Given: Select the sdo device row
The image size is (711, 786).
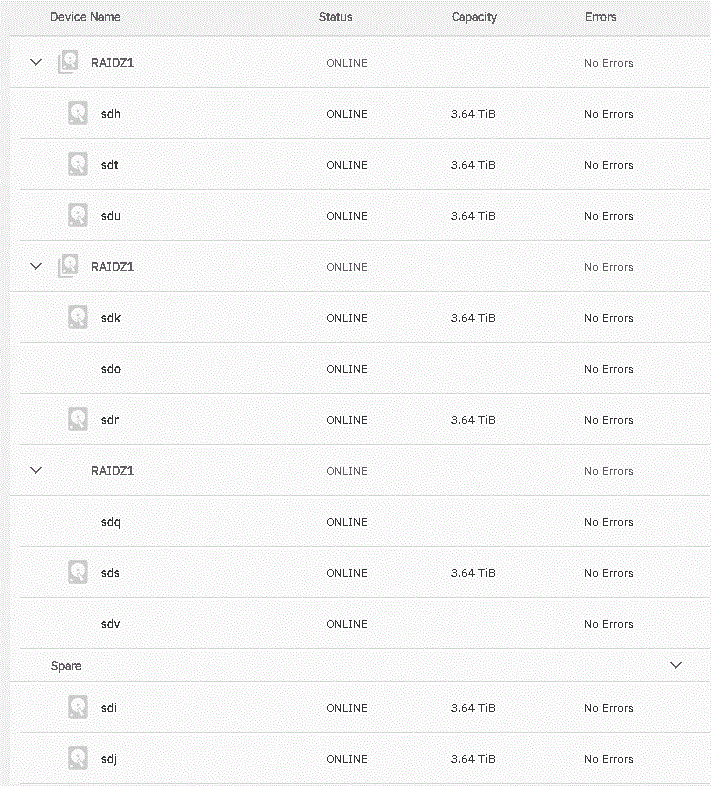Looking at the screenshot, I should [366, 368].
